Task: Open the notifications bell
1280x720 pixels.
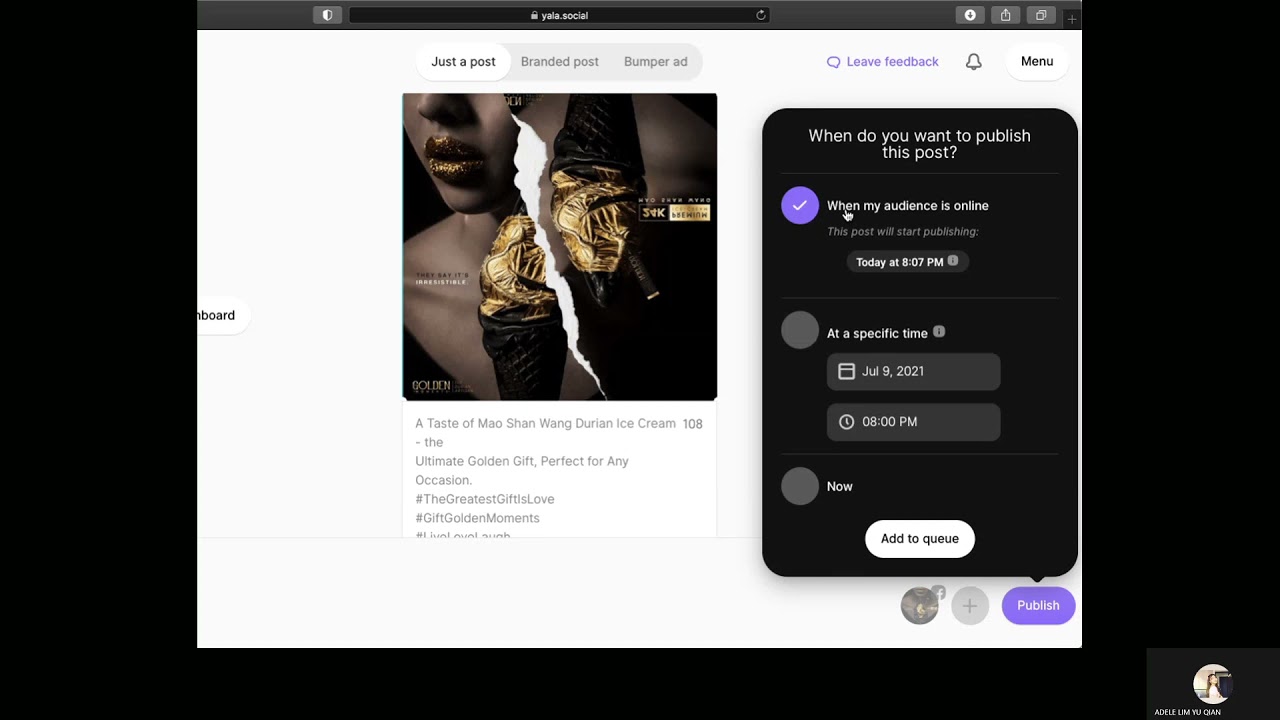Action: 973,62
